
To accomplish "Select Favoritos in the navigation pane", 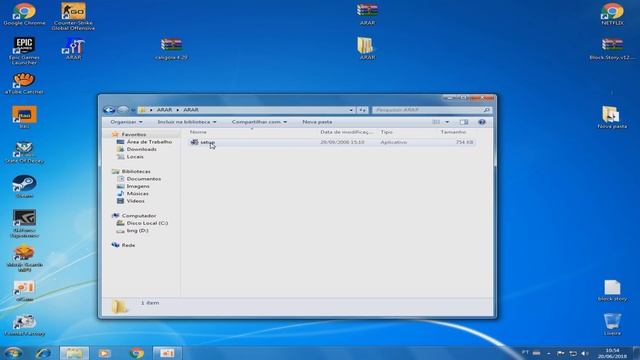I will click(133, 134).
